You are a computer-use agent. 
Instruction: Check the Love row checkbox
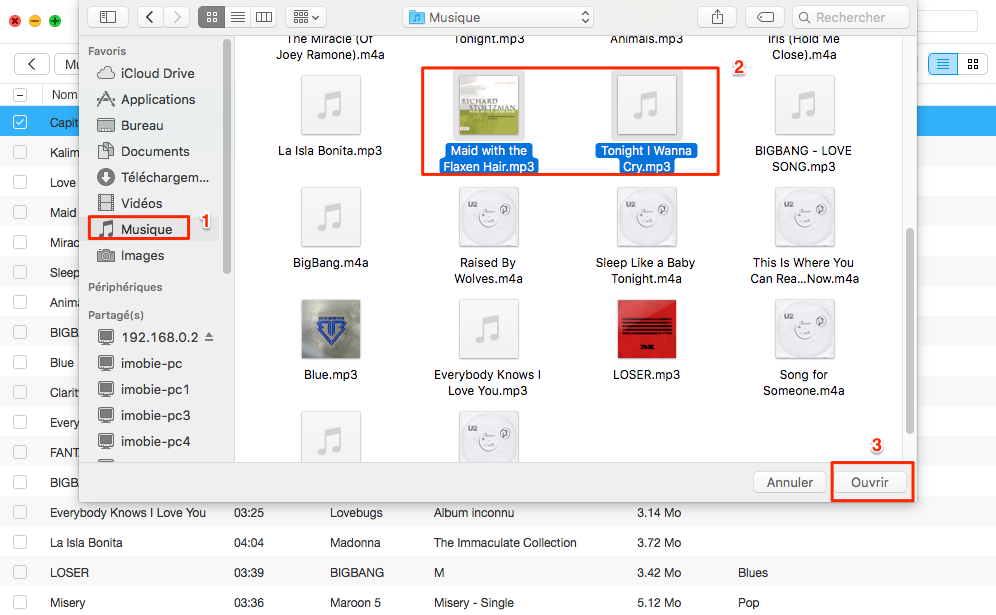point(20,182)
